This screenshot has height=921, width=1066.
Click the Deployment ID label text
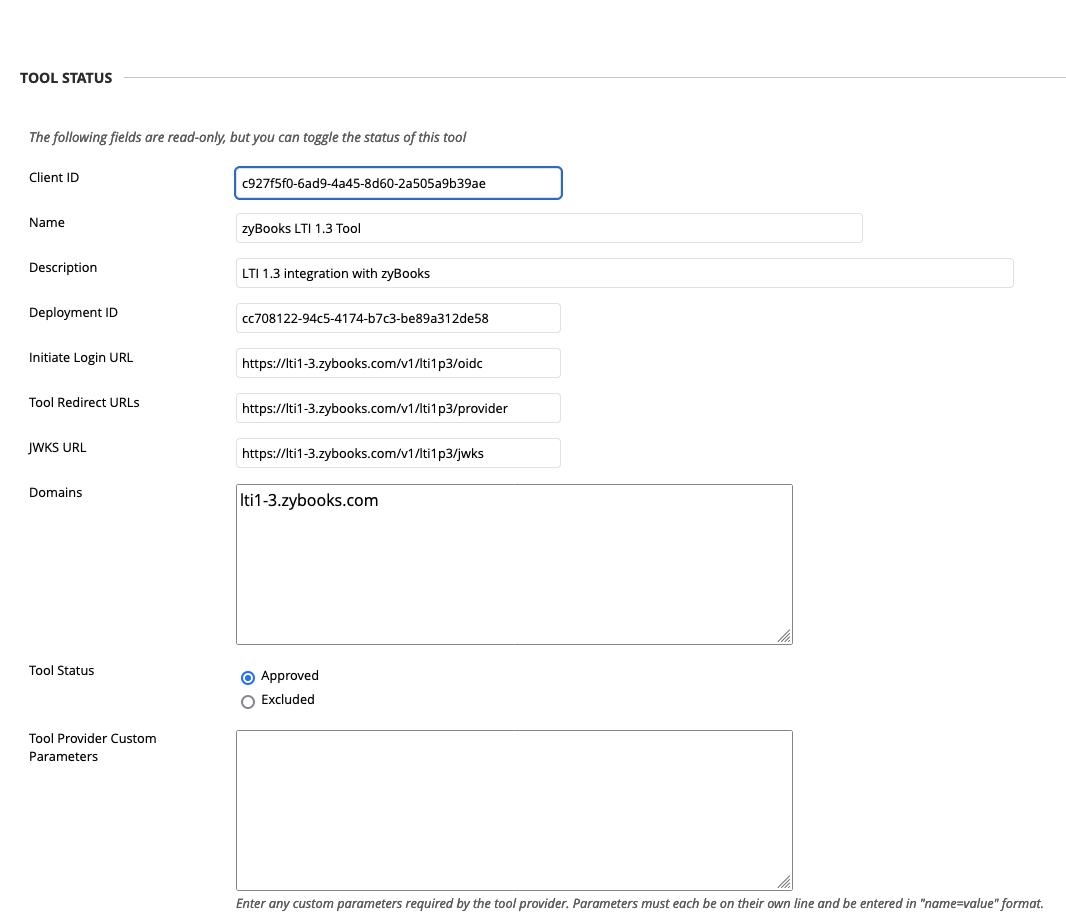[x=73, y=313]
